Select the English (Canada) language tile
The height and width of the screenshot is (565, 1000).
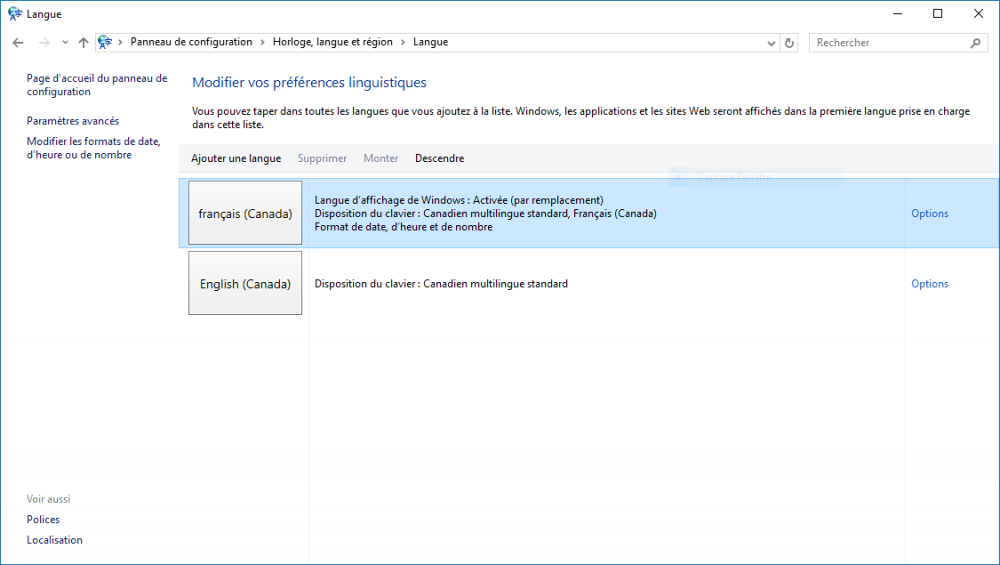245,283
